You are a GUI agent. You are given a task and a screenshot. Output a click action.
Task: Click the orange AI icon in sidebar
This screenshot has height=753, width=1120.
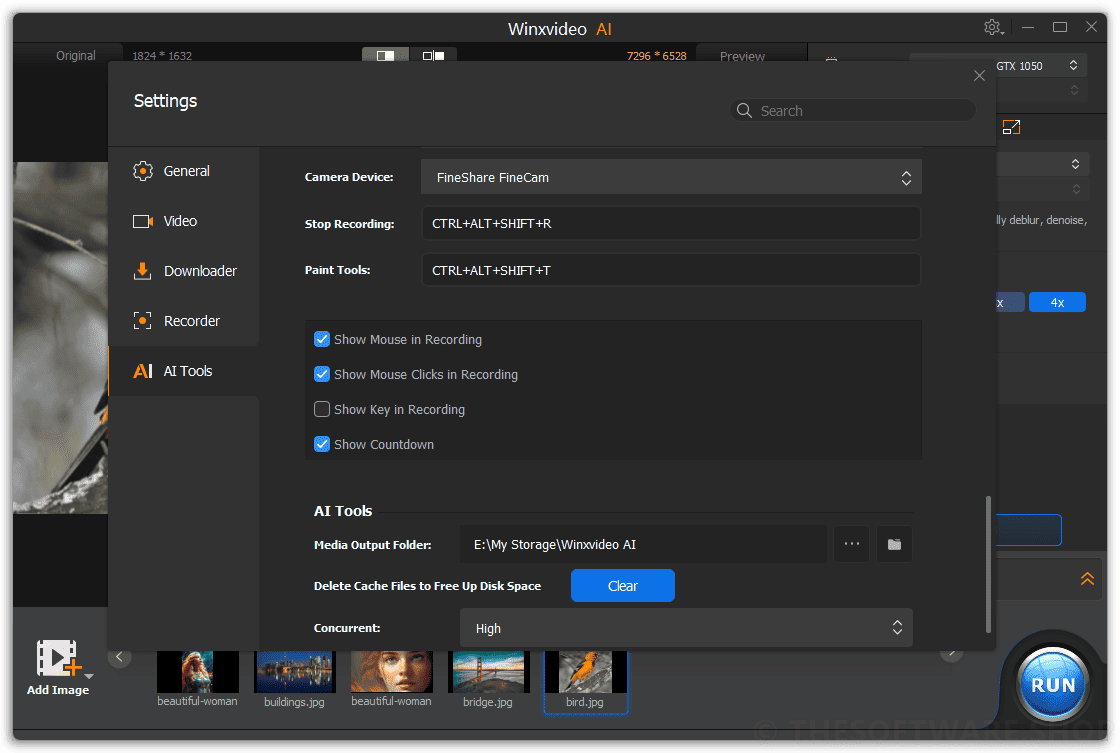(x=143, y=371)
